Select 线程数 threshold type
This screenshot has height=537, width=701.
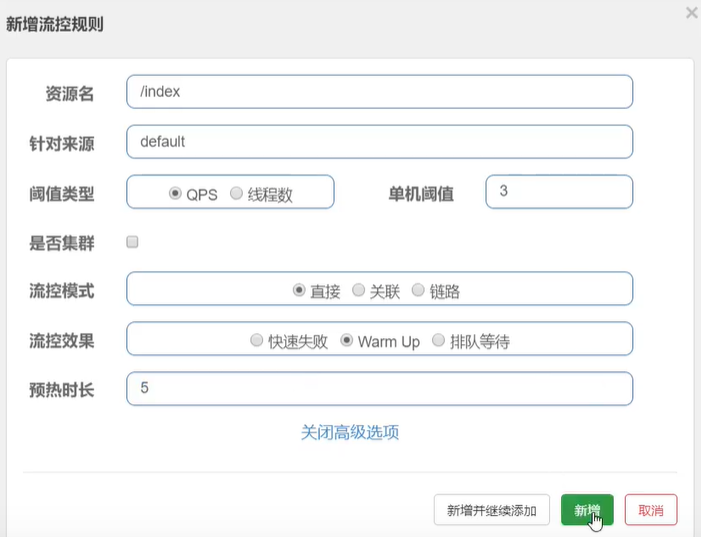tap(236, 193)
